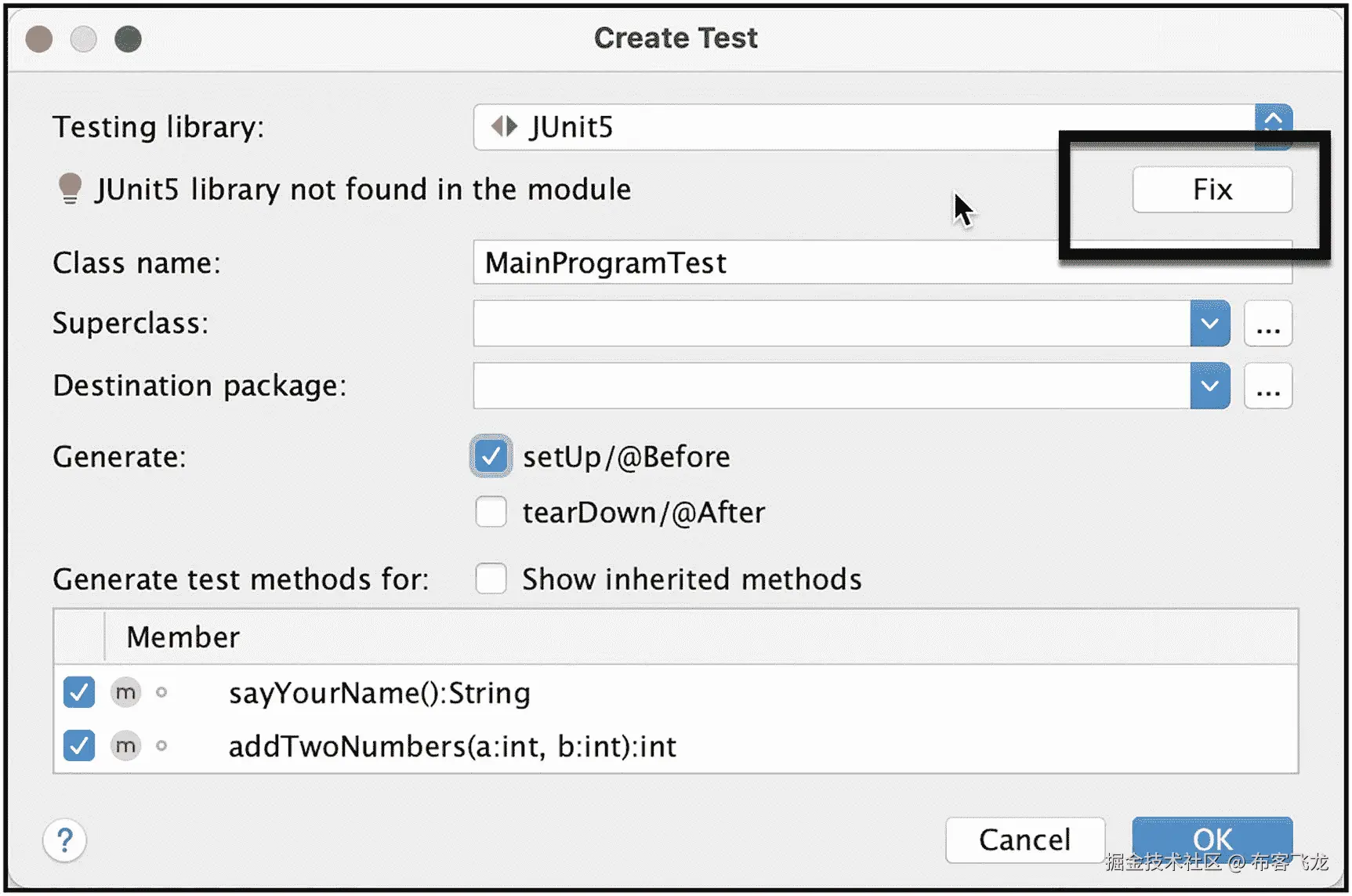Image resolution: width=1352 pixels, height=896 pixels.
Task: Click the JUnit5 library icon in combo box
Action: pyautogui.click(x=504, y=127)
